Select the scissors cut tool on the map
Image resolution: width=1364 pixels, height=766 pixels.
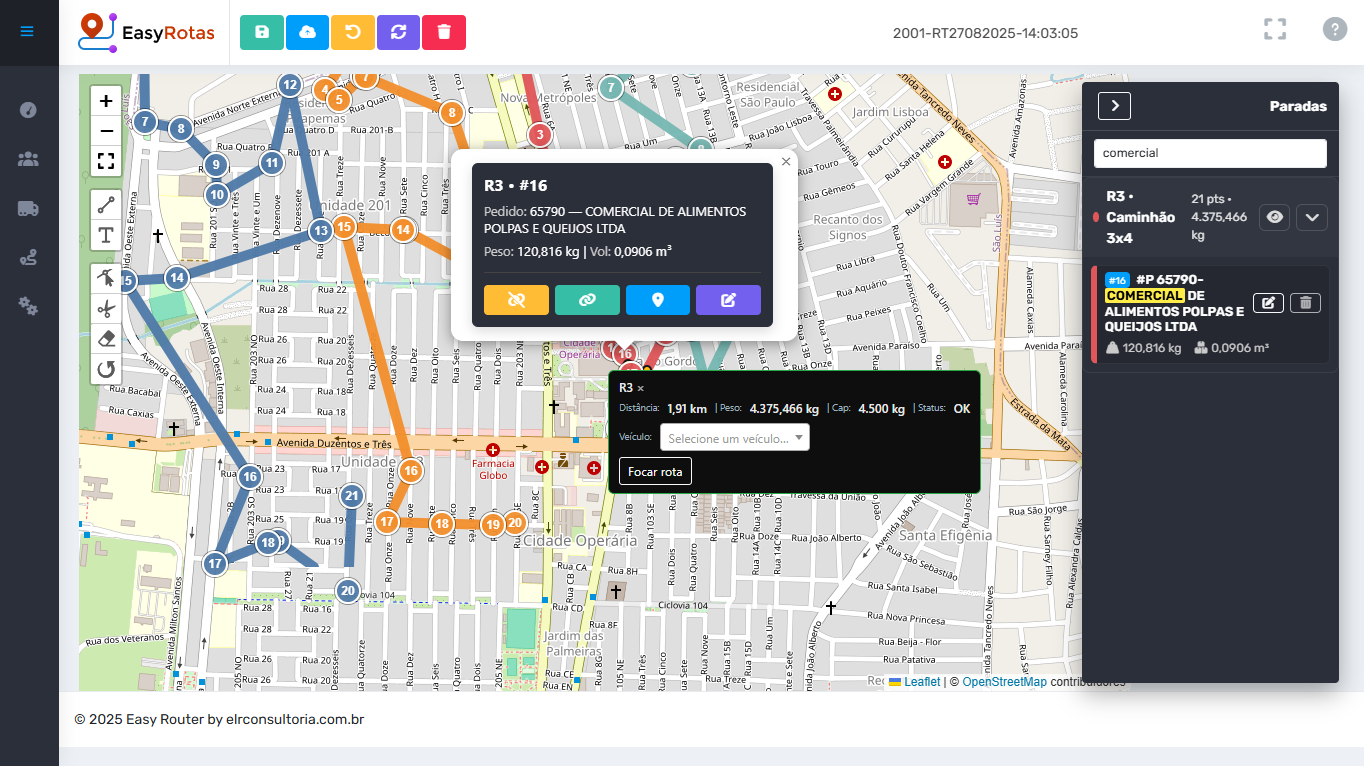[x=106, y=309]
